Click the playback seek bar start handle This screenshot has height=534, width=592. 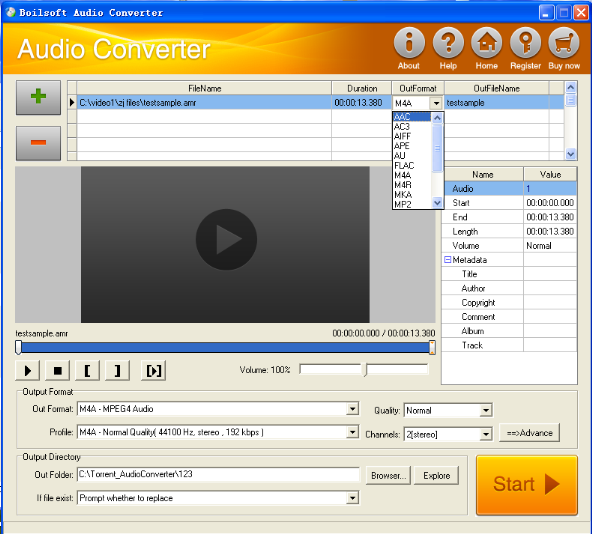coord(18,347)
